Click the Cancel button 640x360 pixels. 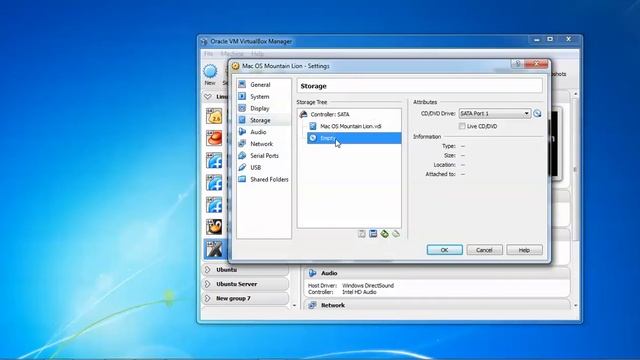484,250
